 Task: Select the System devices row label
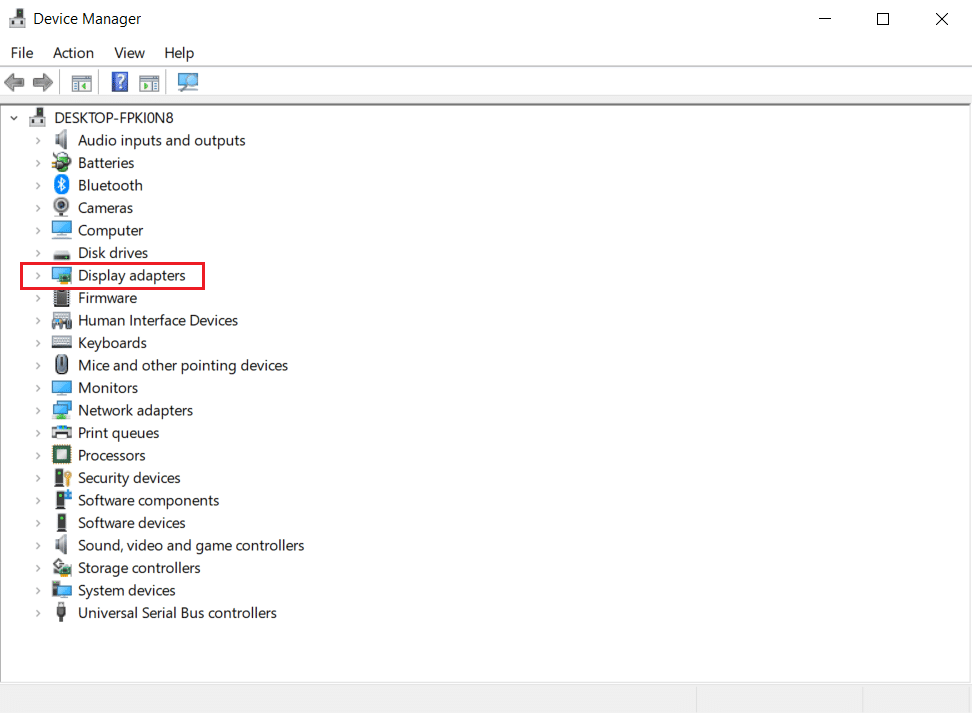click(126, 590)
